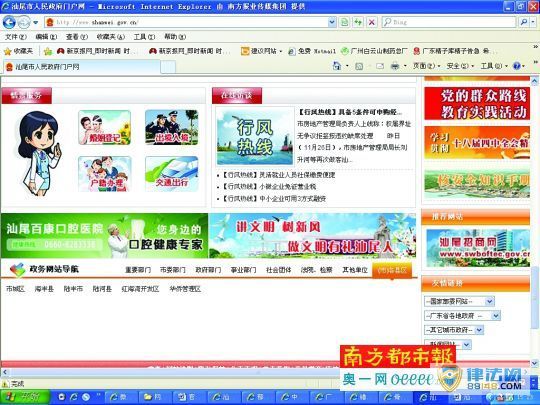This screenshot has width=540, height=405.
Task: Click the add-to-favorites-bar star icon
Action: click(48, 51)
